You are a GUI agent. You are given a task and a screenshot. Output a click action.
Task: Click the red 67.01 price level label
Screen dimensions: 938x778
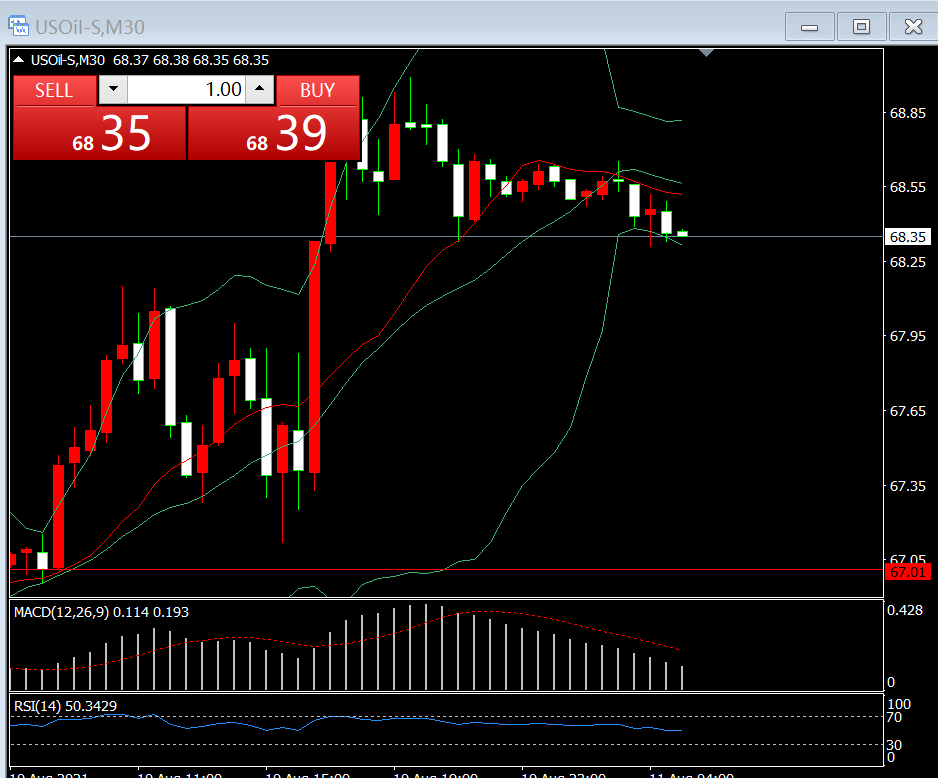click(908, 572)
